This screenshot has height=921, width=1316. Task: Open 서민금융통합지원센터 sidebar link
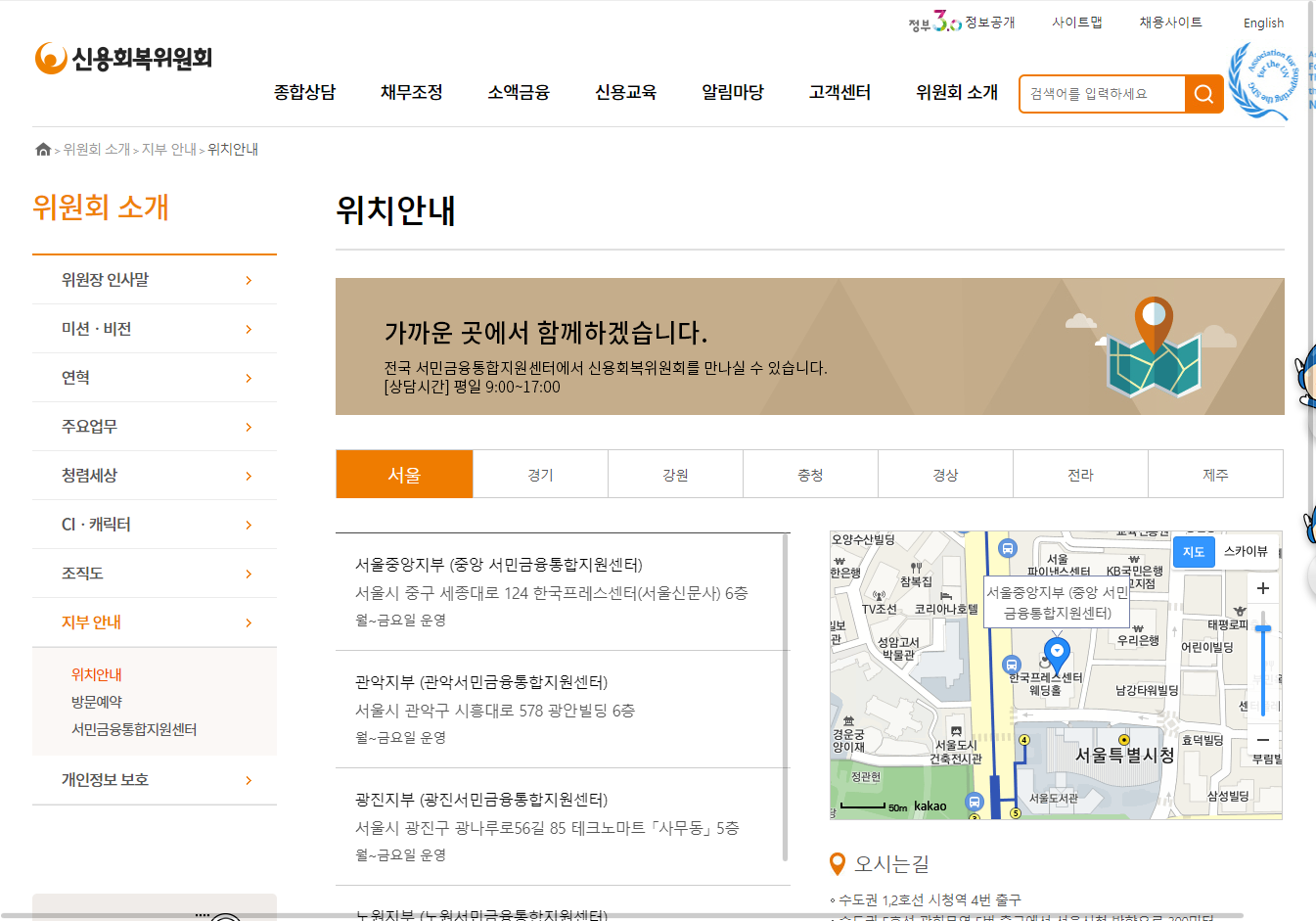134,729
